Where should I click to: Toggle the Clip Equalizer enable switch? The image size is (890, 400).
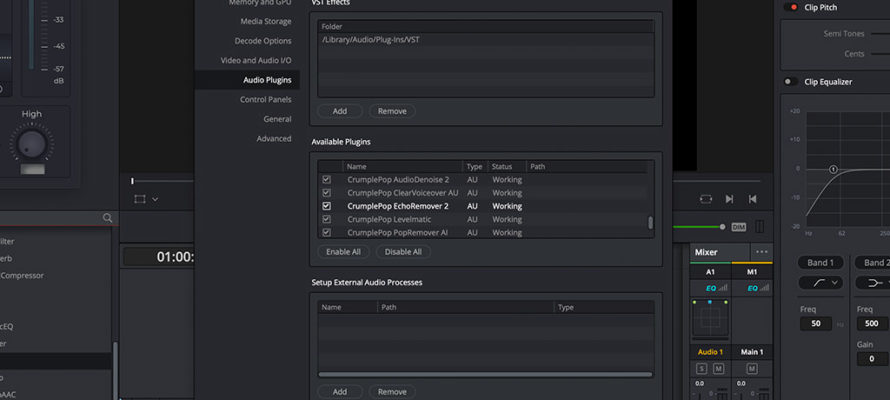click(791, 82)
